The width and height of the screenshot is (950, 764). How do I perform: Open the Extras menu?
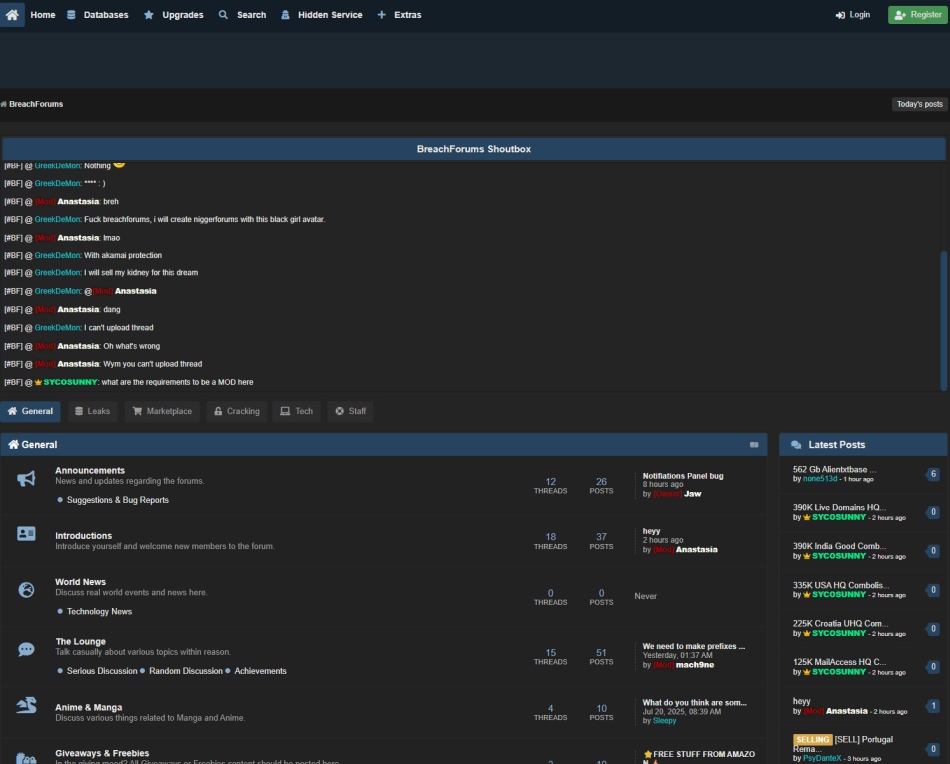point(399,15)
